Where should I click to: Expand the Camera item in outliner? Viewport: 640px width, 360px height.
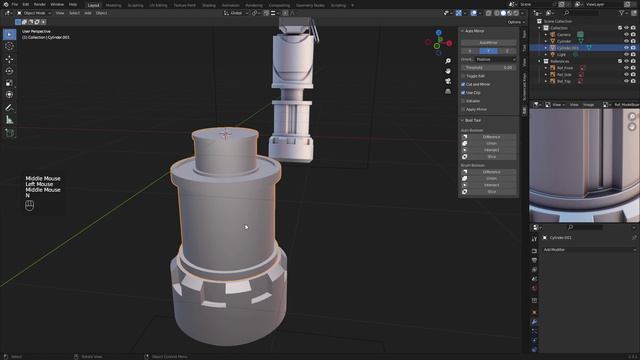546,35
